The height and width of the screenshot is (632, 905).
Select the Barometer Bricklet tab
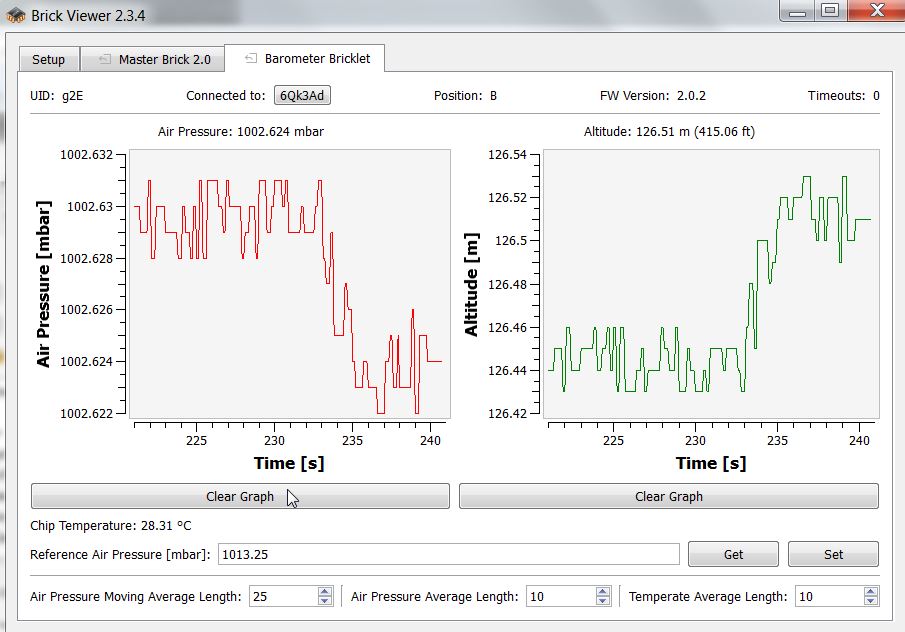click(316, 59)
